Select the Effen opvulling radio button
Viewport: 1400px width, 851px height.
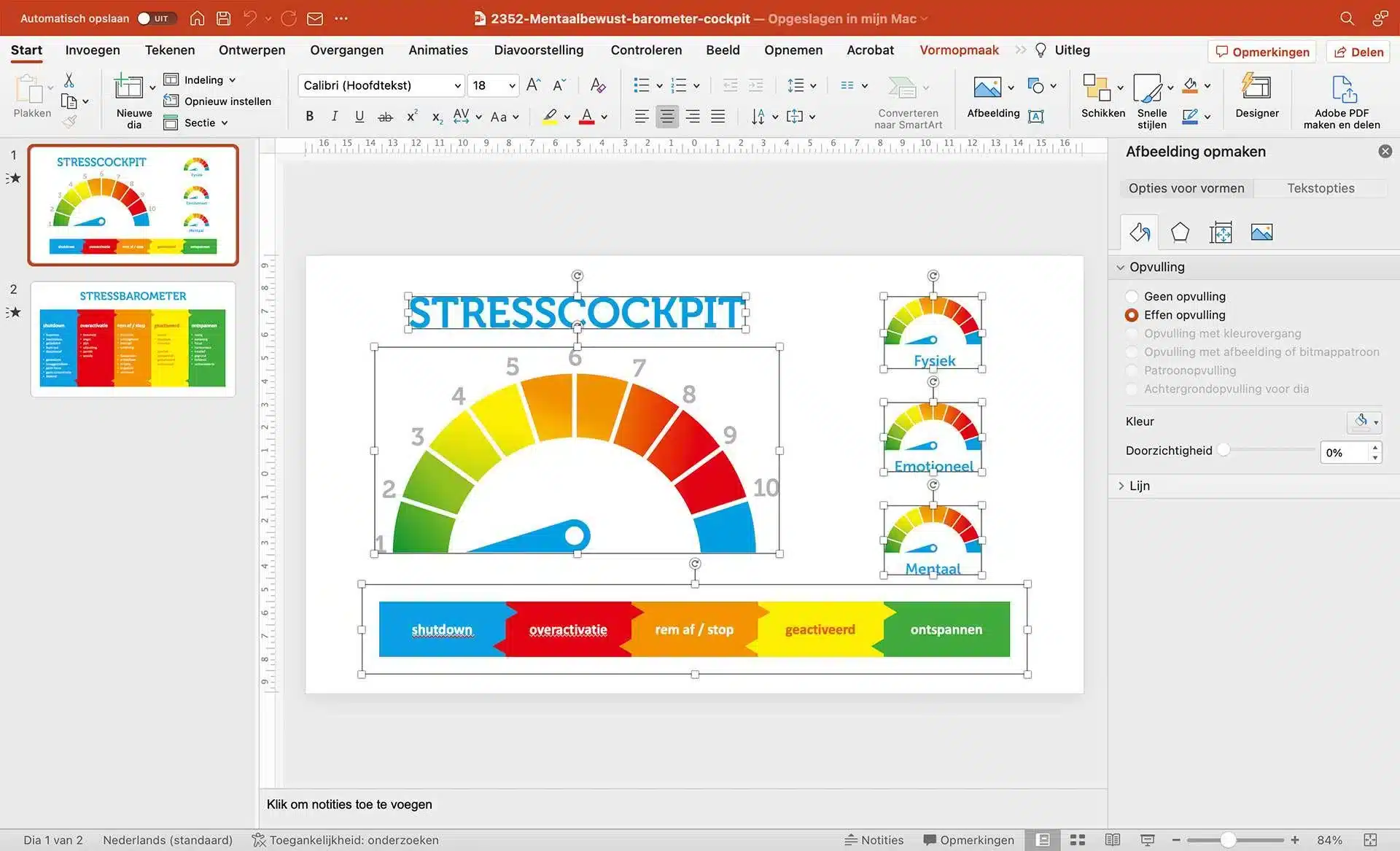(1132, 315)
